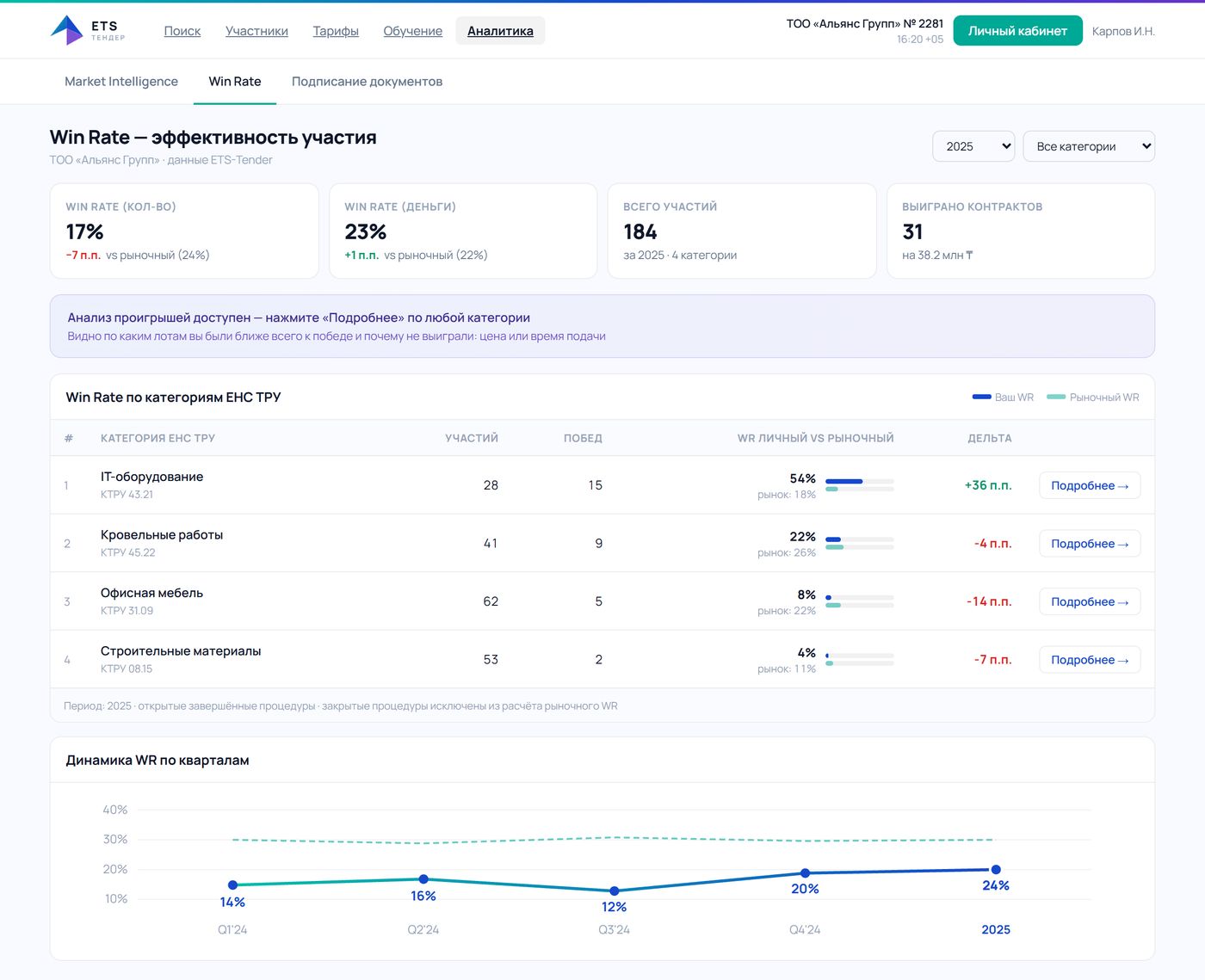The height and width of the screenshot is (980, 1205).
Task: Click the Офисная мебель 8% win rate bar
Action: pyautogui.click(x=860, y=597)
